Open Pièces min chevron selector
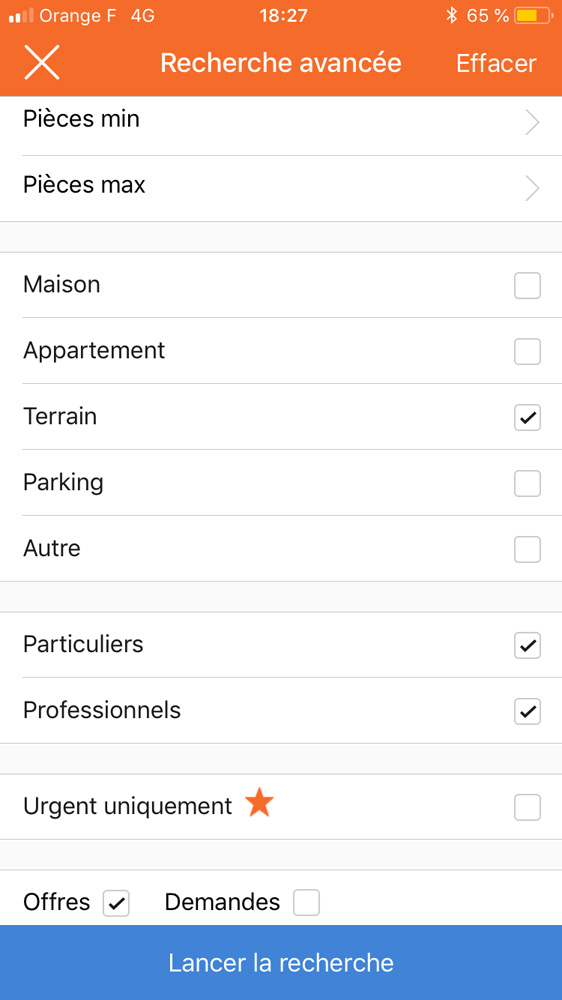This screenshot has width=562, height=1000. coord(532,122)
